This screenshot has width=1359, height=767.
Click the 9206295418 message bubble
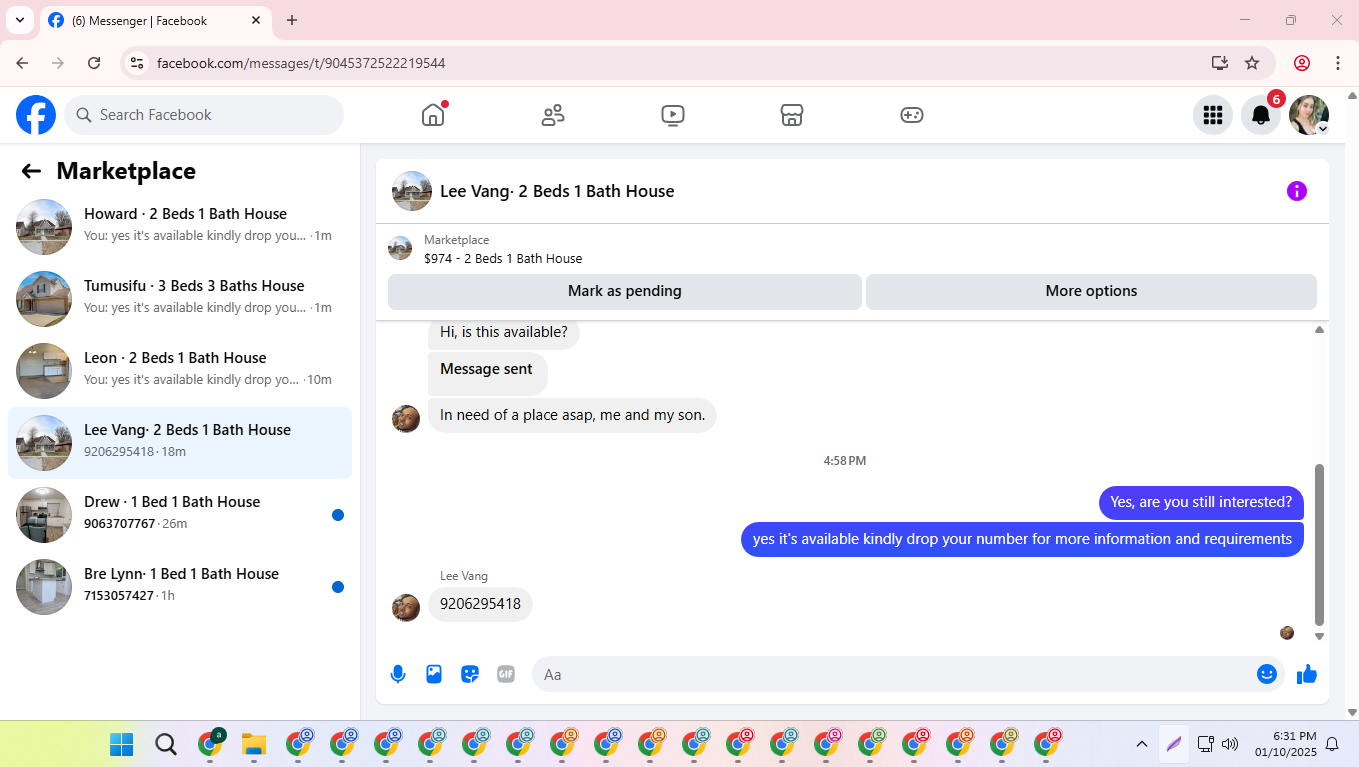[x=480, y=604]
